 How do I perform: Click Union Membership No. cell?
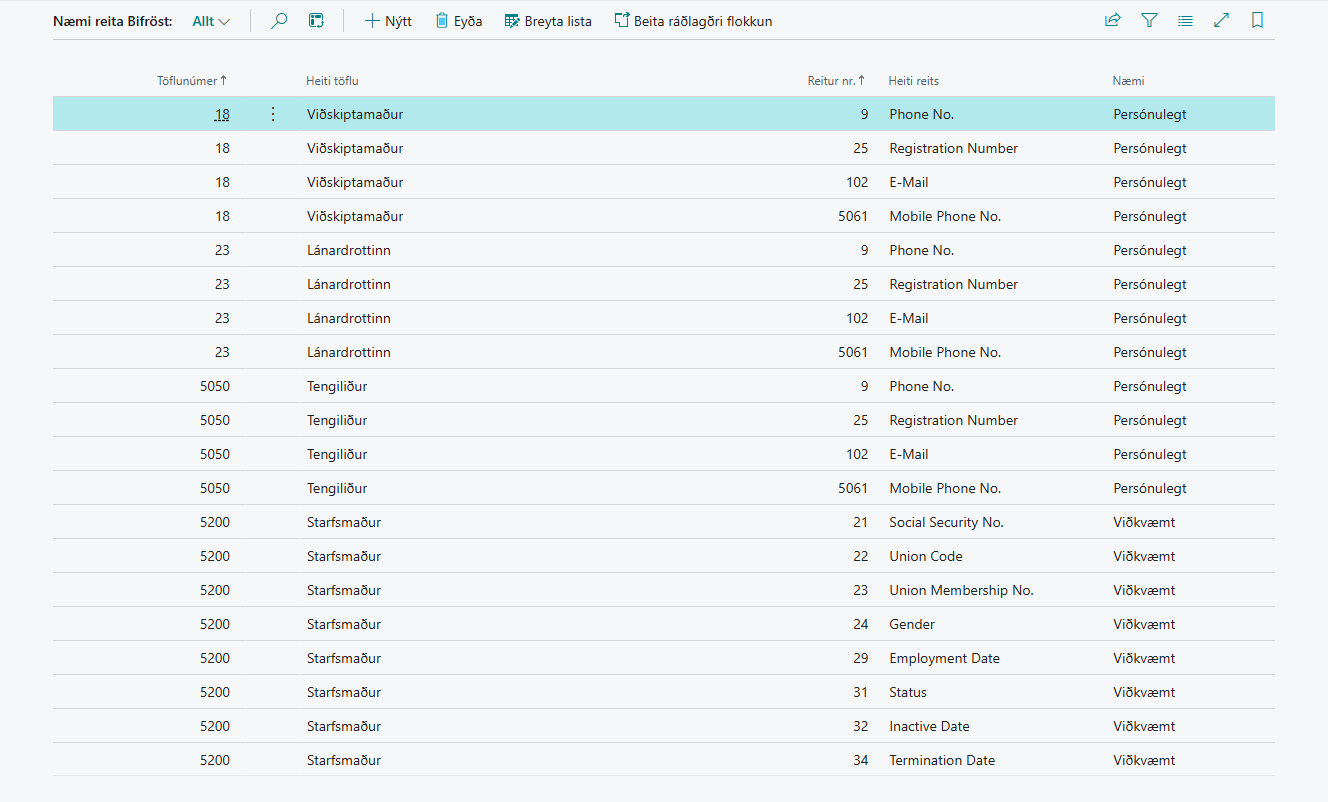961,590
